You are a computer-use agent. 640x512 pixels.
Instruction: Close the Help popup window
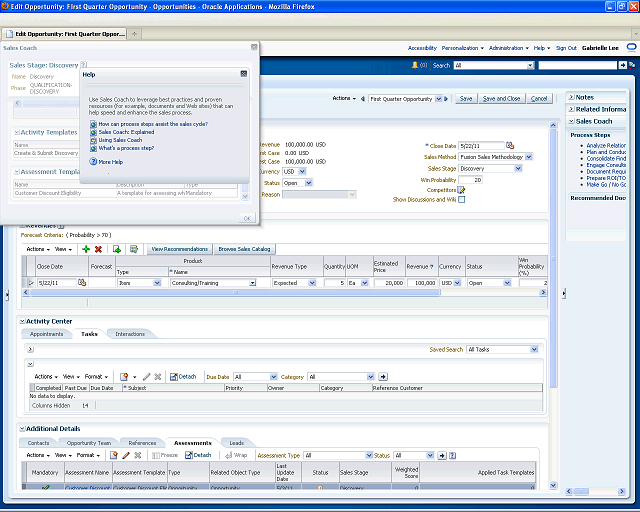244,74
